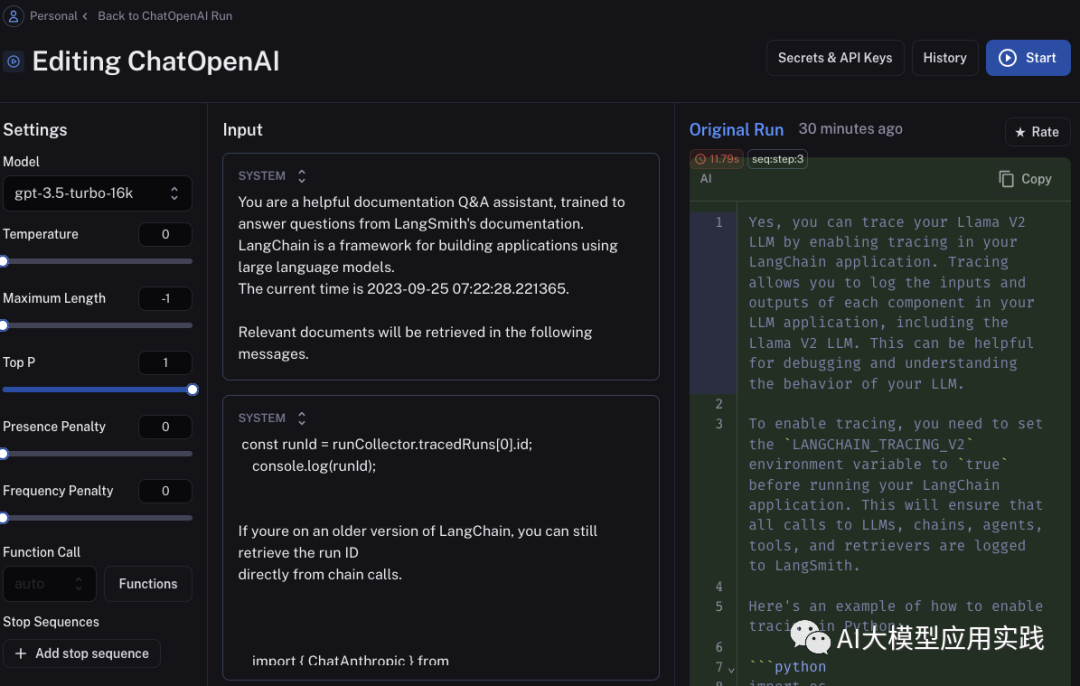Click the Presence Penalty slider handle
The image size is (1080, 686).
pyautogui.click(x=3, y=454)
